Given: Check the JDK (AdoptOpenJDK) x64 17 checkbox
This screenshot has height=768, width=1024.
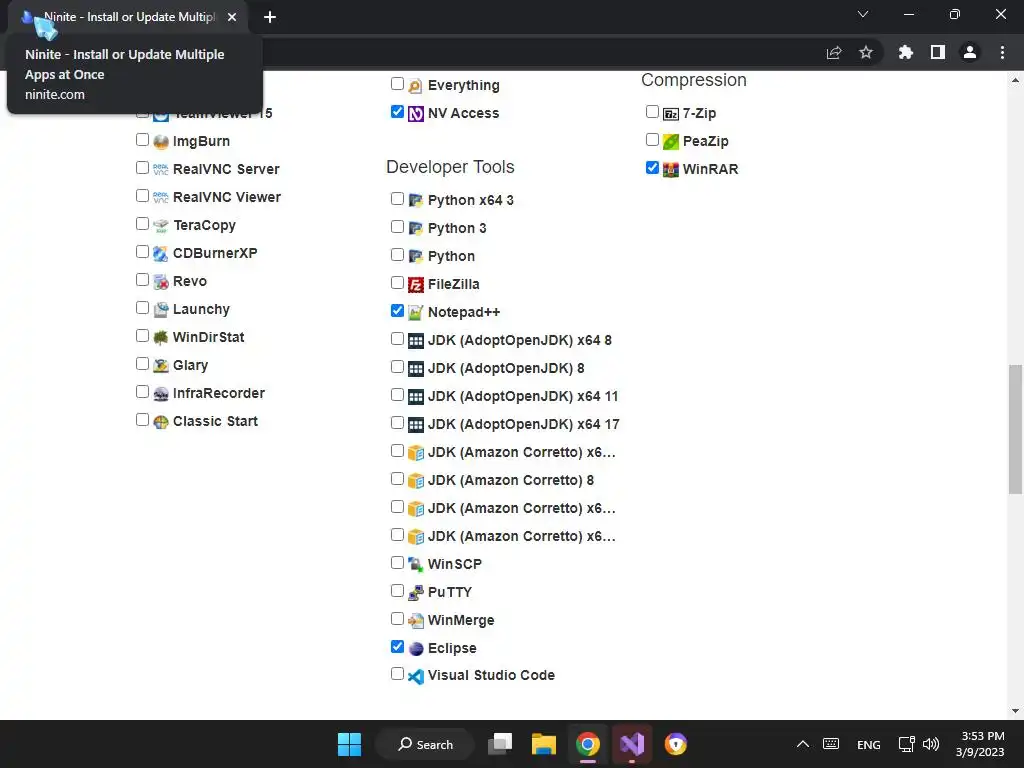Looking at the screenshot, I should [397, 423].
